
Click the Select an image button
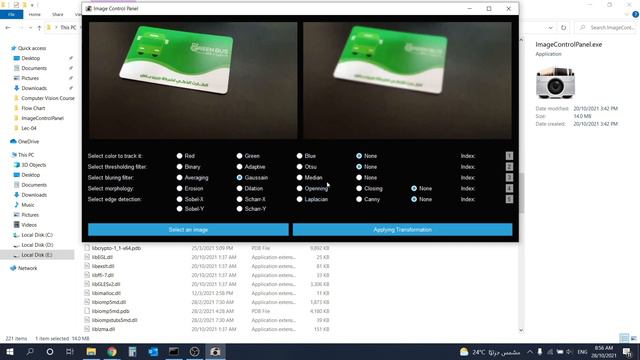[188, 230]
